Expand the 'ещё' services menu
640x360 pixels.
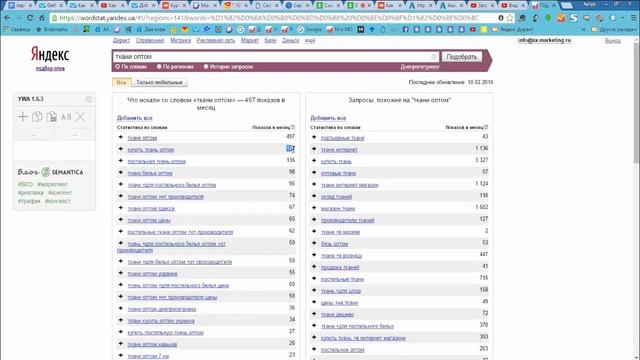point(310,40)
